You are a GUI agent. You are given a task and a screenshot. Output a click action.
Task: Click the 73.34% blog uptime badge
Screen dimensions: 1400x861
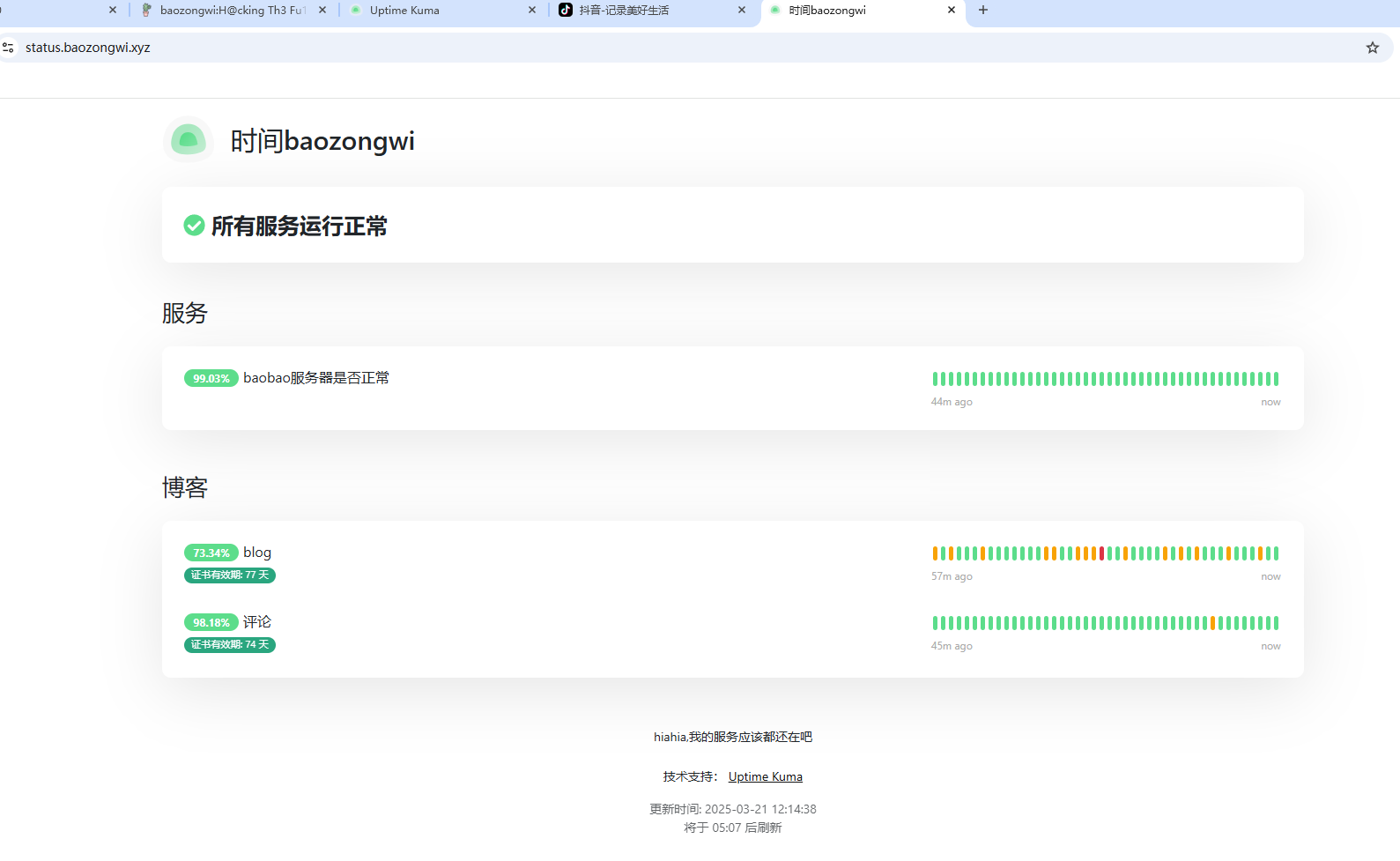coord(211,553)
